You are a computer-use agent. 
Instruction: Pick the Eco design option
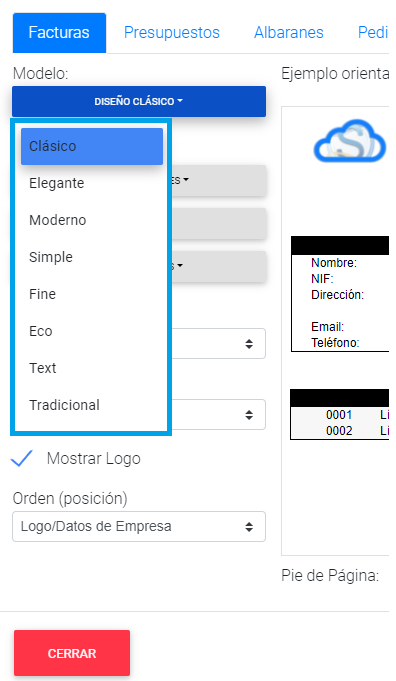tap(92, 331)
